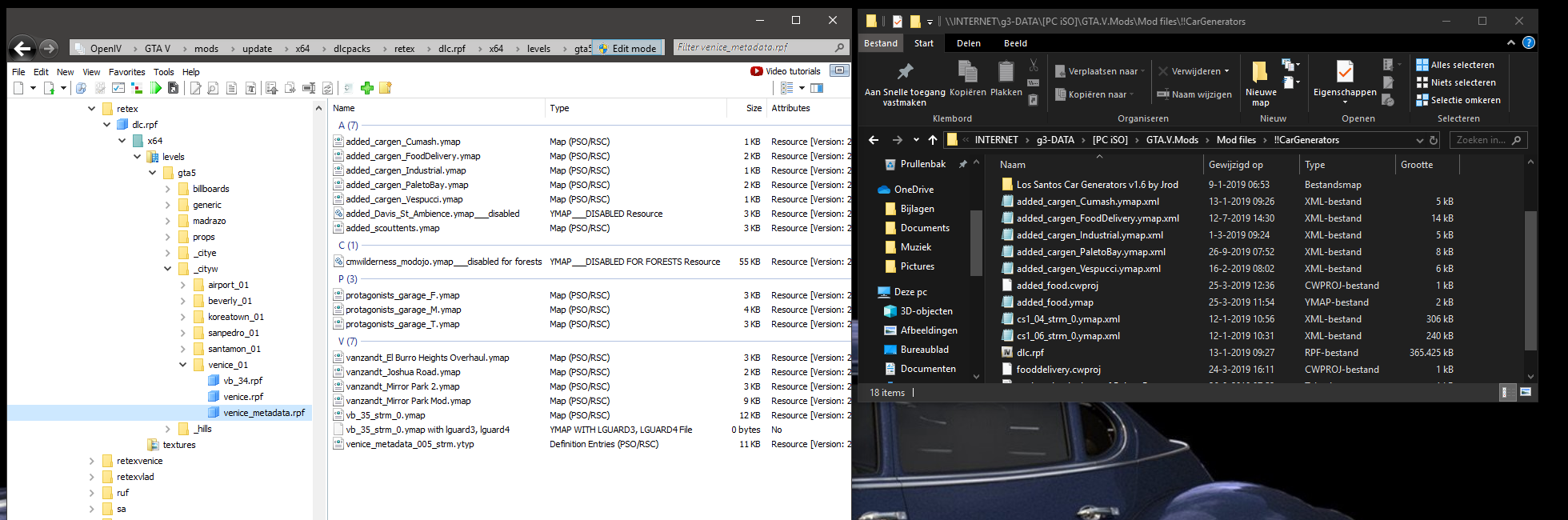Expand billboards folder in tree

tap(168, 189)
